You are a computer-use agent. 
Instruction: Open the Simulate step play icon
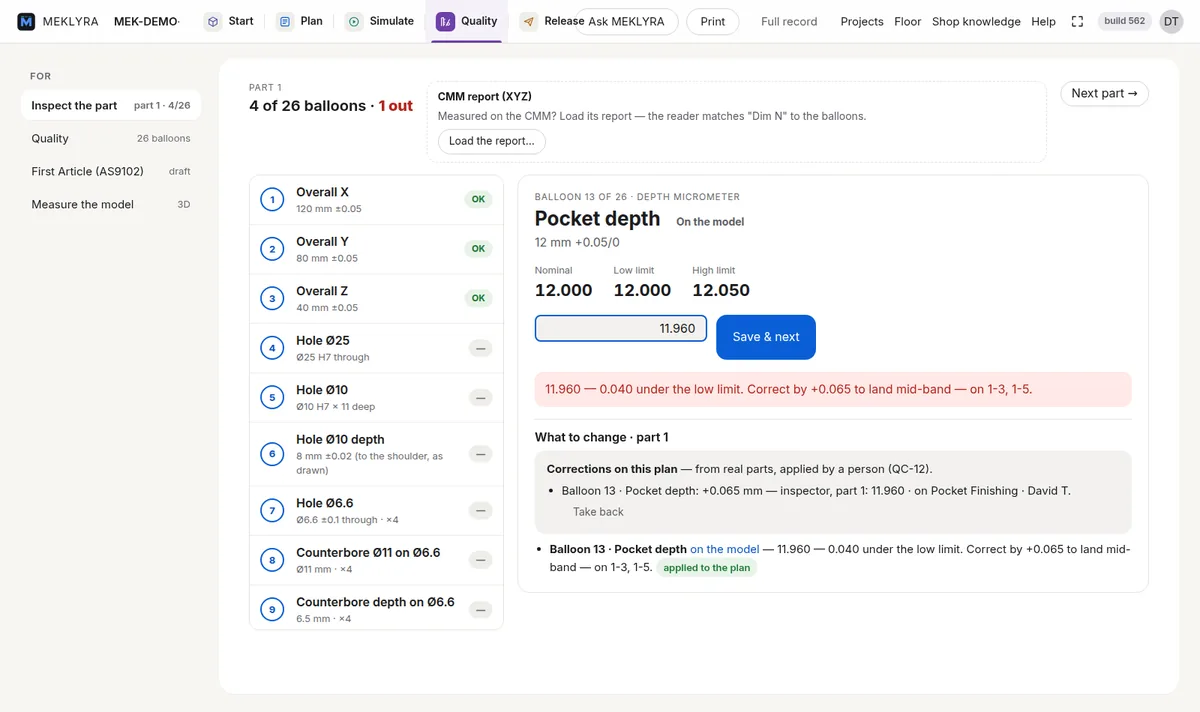[x=354, y=21]
